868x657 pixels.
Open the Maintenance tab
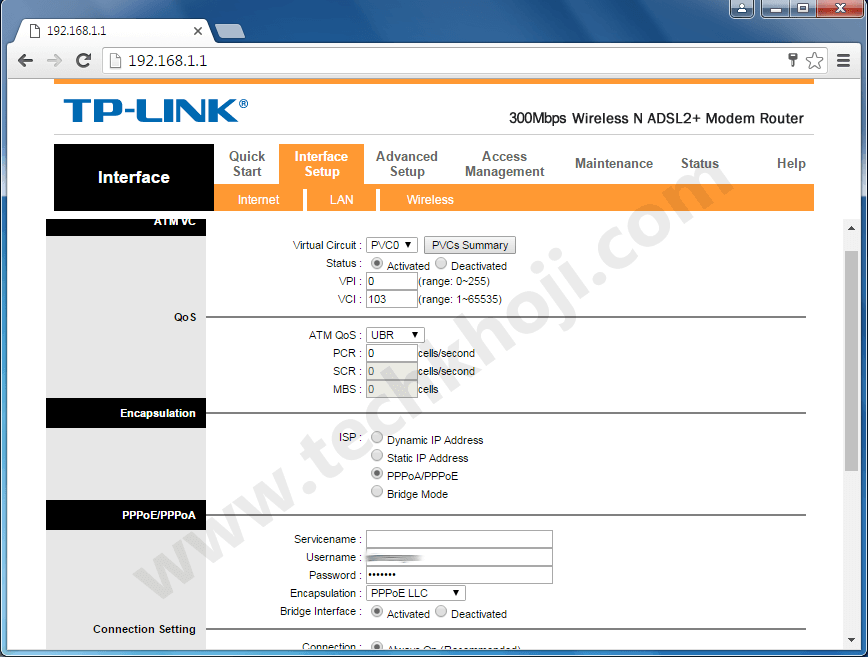614,163
